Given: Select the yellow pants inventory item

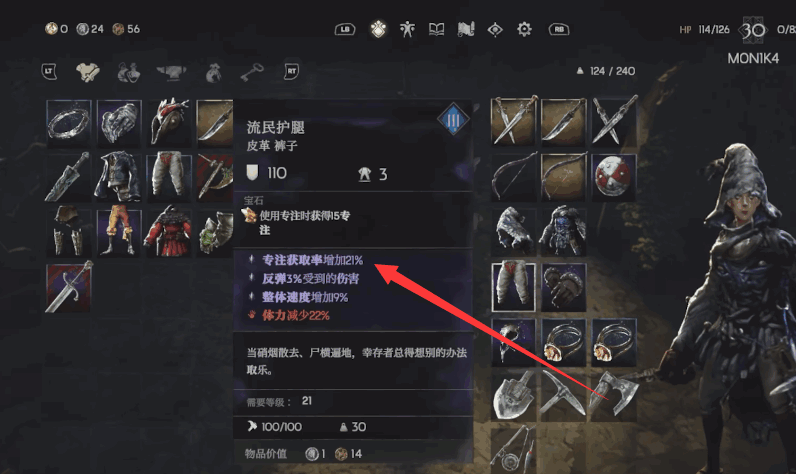Looking at the screenshot, I should (118, 231).
